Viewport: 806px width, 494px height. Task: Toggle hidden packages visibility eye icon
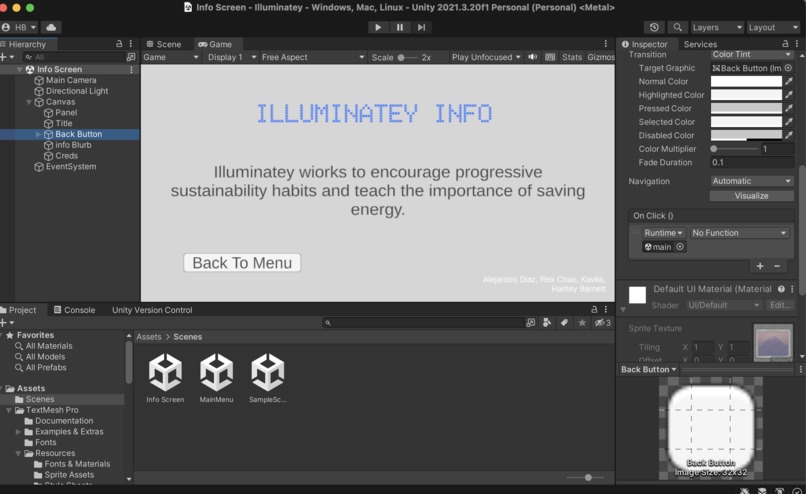(602, 323)
